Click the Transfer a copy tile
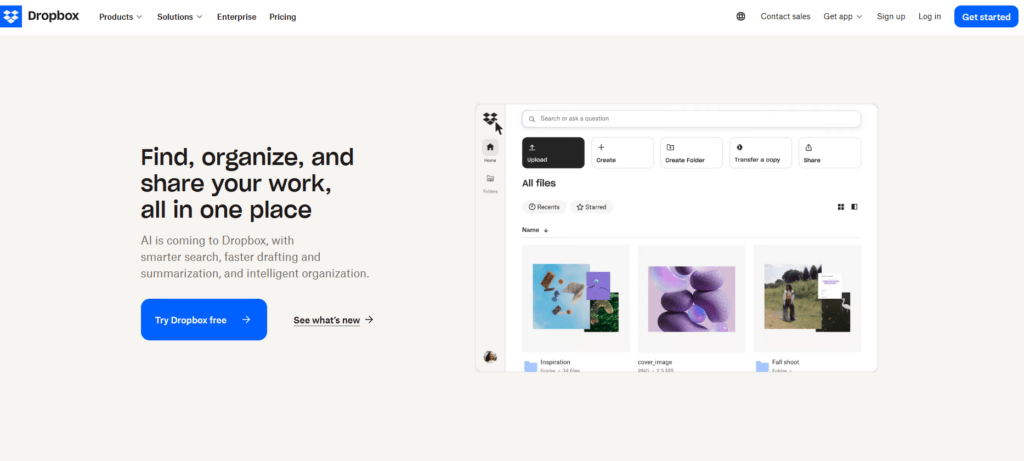The image size is (1024, 461). (760, 153)
